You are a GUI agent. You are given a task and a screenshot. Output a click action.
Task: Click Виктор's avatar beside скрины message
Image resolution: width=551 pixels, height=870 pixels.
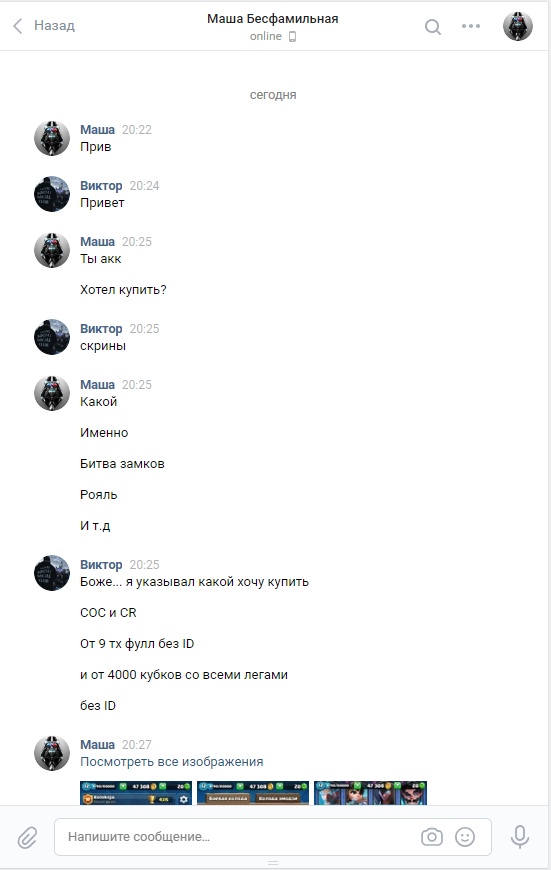click(x=52, y=337)
